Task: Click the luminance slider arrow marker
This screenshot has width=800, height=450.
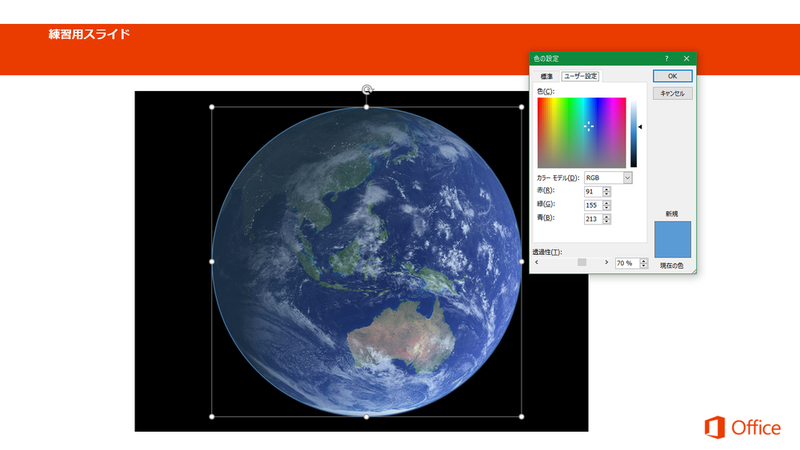Action: pos(641,127)
